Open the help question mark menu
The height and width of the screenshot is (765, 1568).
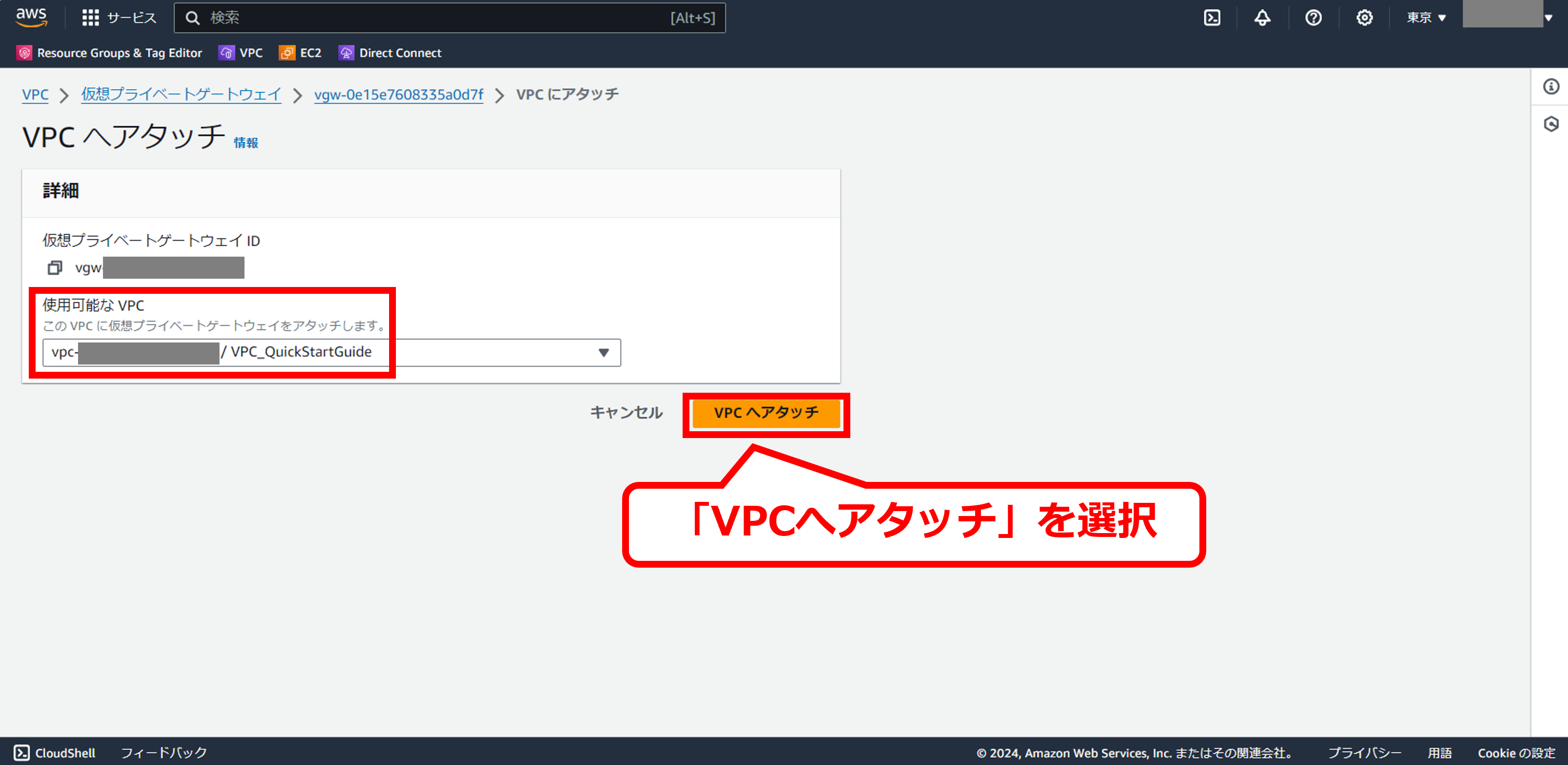[x=1313, y=18]
